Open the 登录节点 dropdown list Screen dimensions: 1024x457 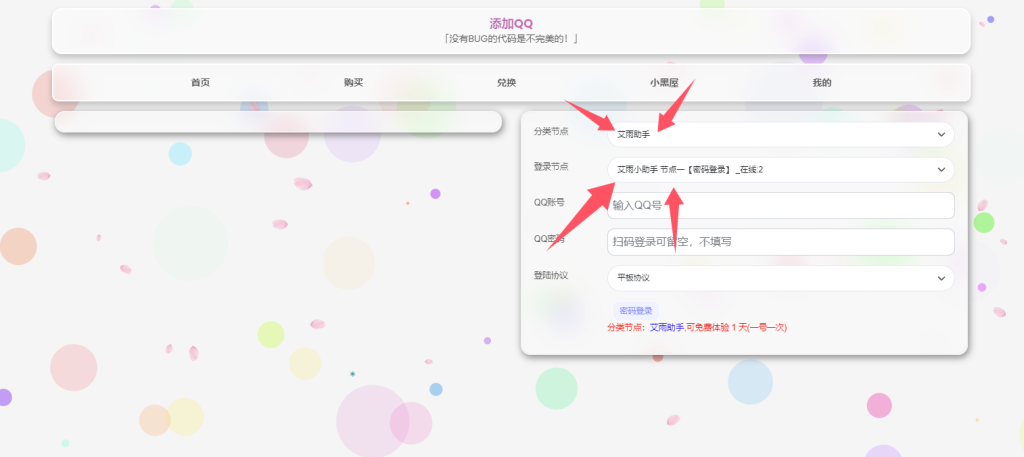point(780,170)
